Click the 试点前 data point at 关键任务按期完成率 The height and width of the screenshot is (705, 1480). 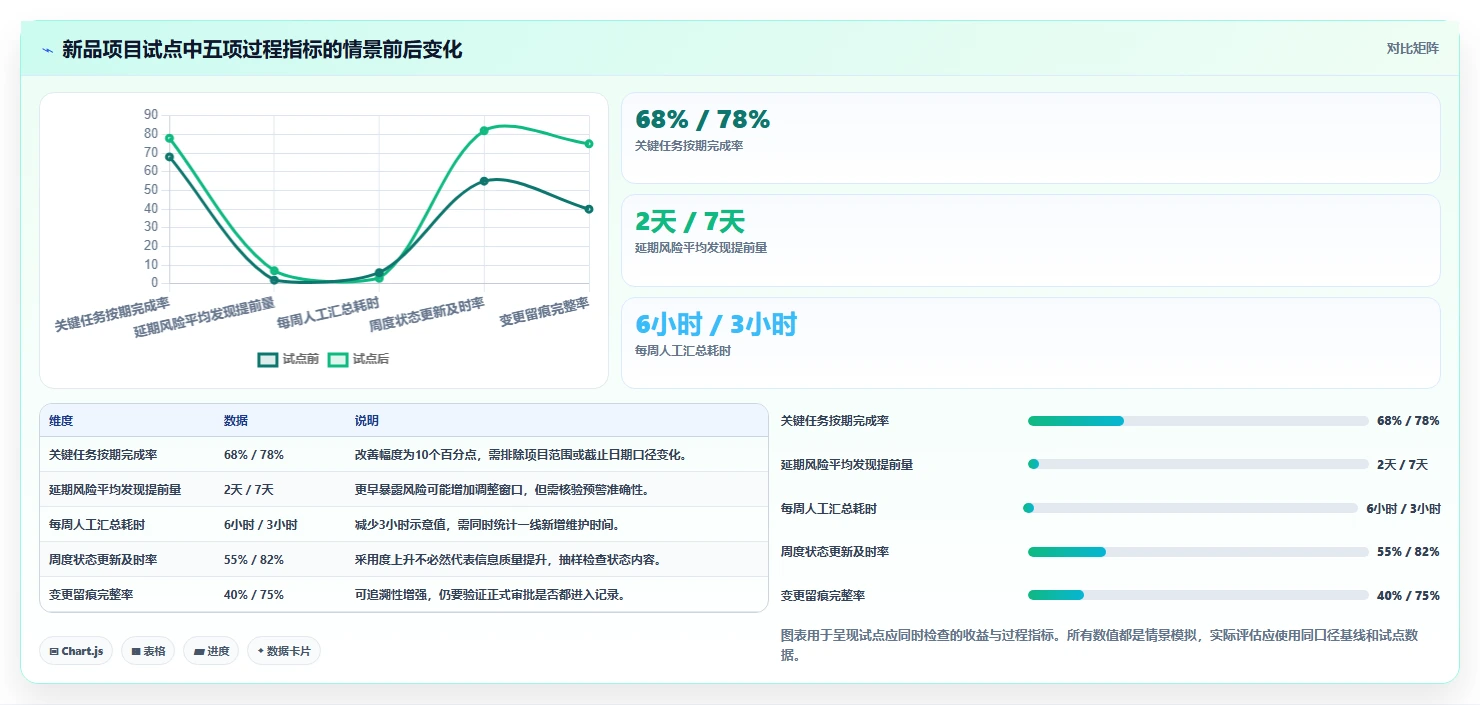click(169, 157)
